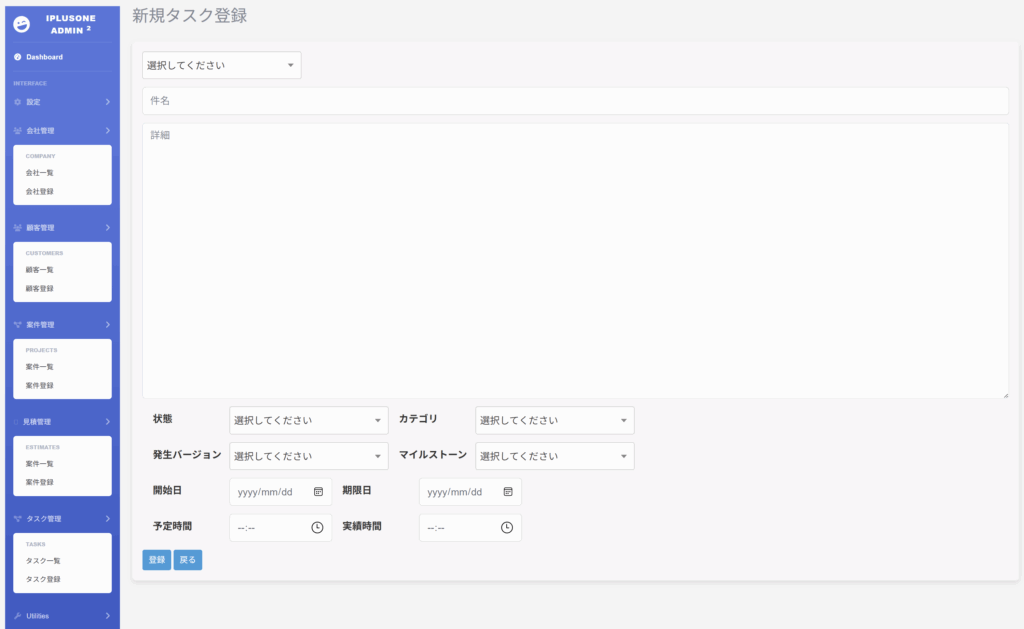The image size is (1024, 629).
Task: Go to 会社登録
Action: click(40, 191)
